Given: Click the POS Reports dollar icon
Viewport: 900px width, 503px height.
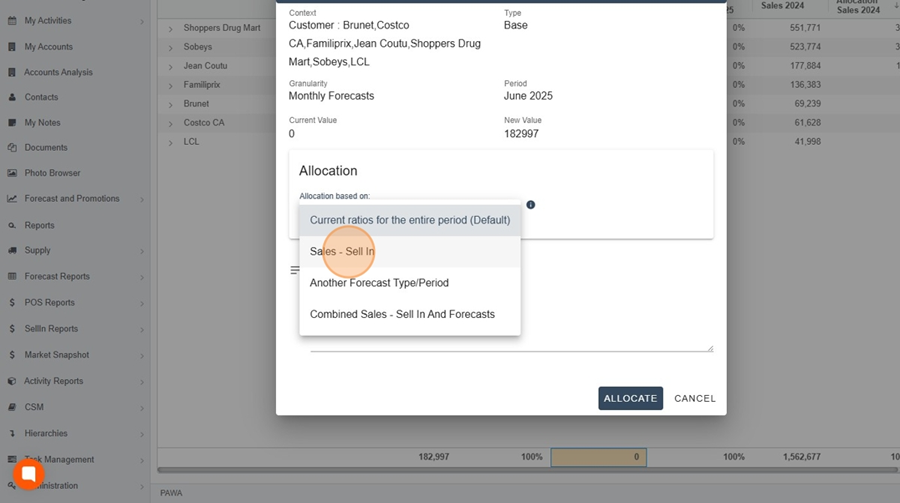Looking at the screenshot, I should pyautogui.click(x=12, y=303).
